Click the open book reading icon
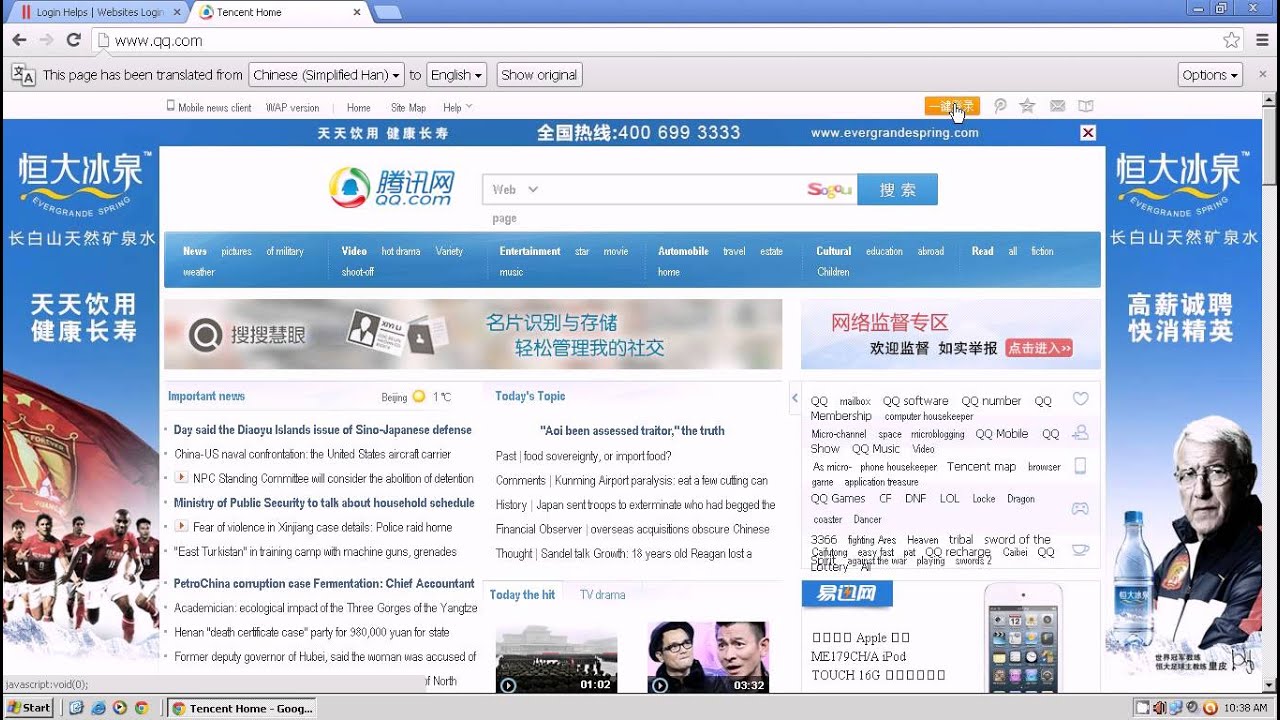The image size is (1280, 720). point(1086,106)
